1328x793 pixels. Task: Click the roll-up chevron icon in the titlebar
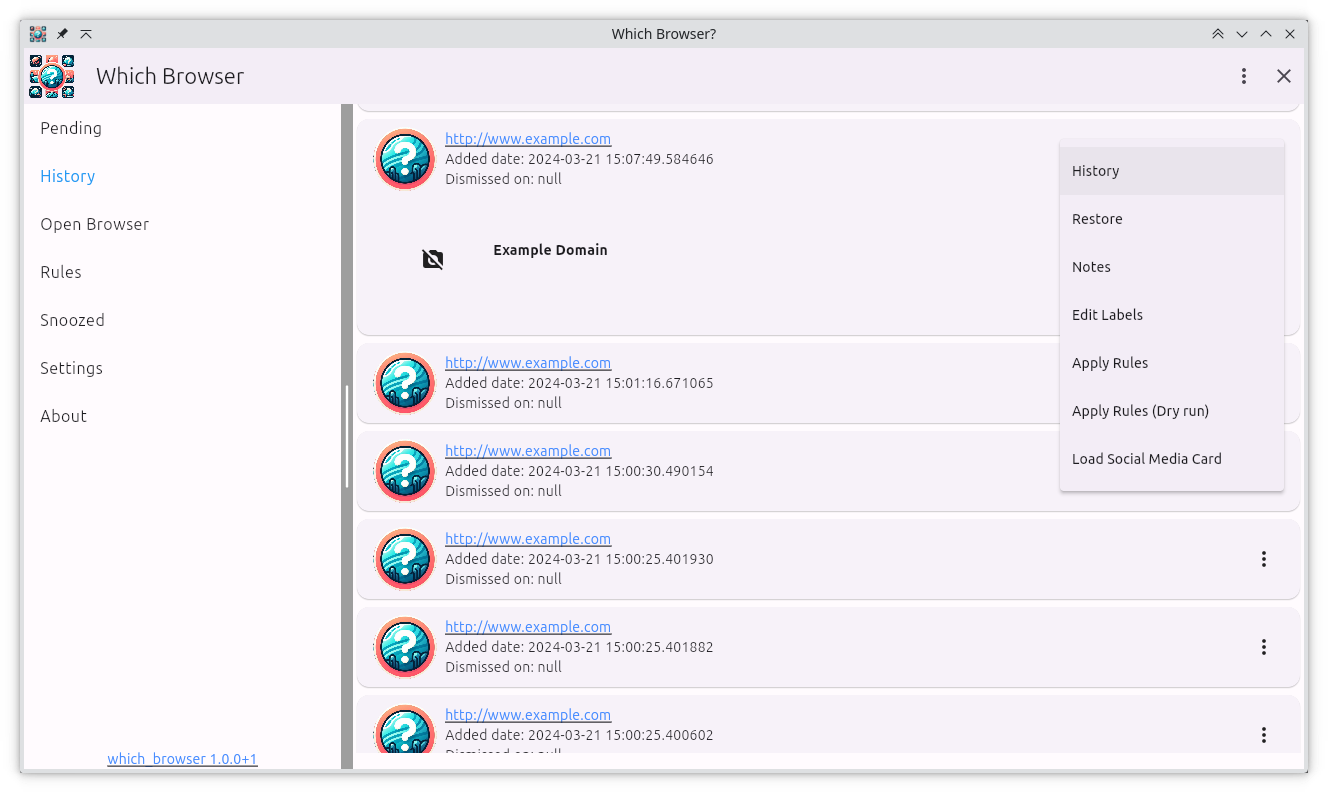[86, 33]
